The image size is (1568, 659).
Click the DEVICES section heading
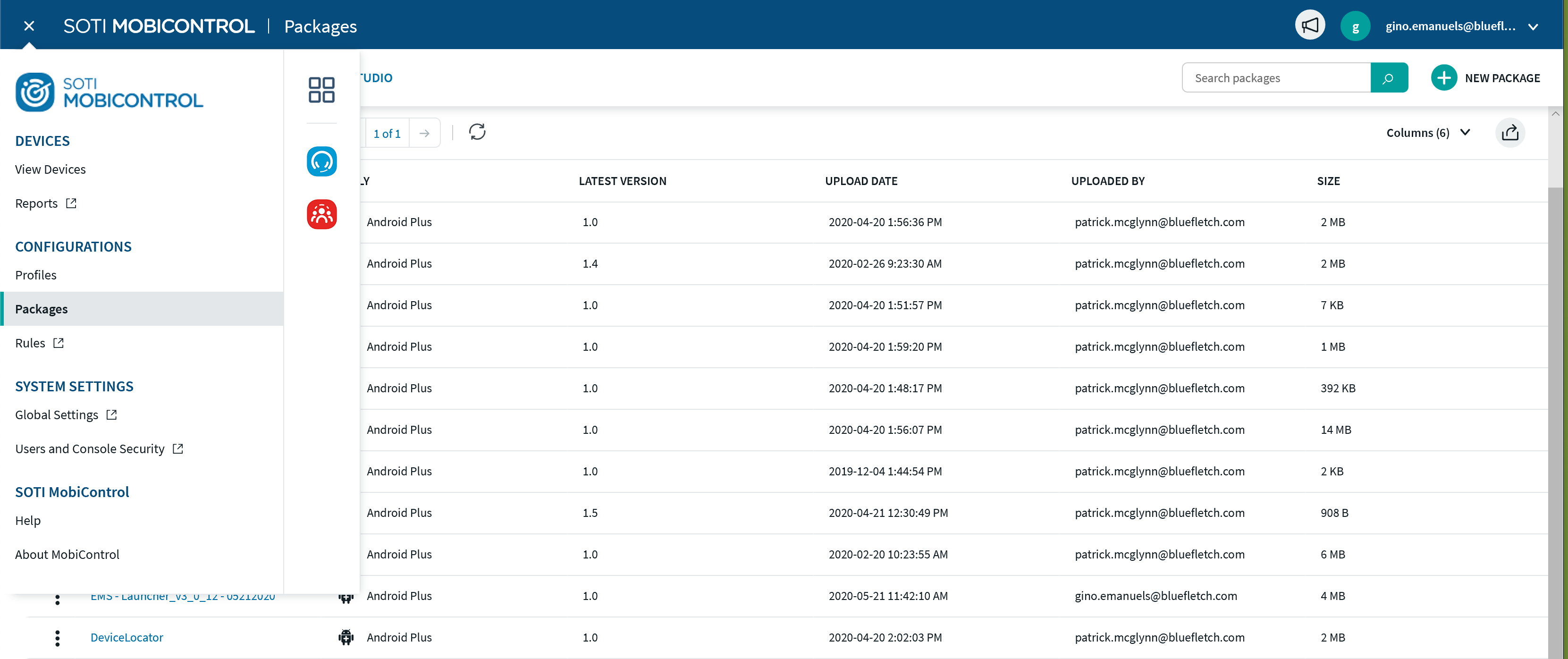click(x=42, y=141)
